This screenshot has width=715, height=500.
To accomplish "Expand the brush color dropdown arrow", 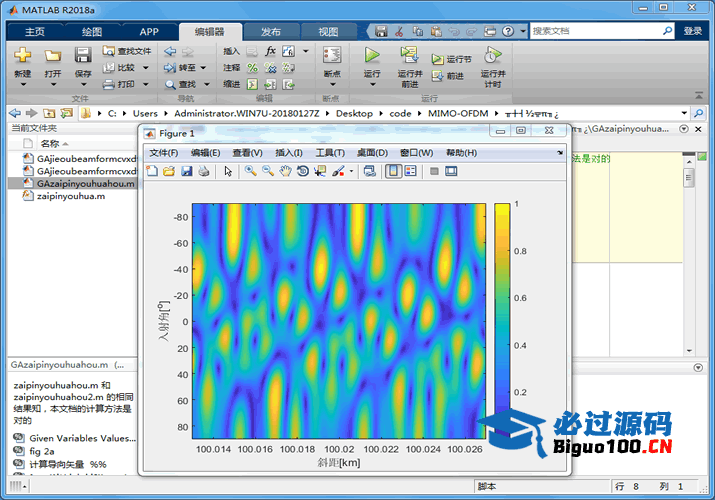I will click(x=351, y=171).
